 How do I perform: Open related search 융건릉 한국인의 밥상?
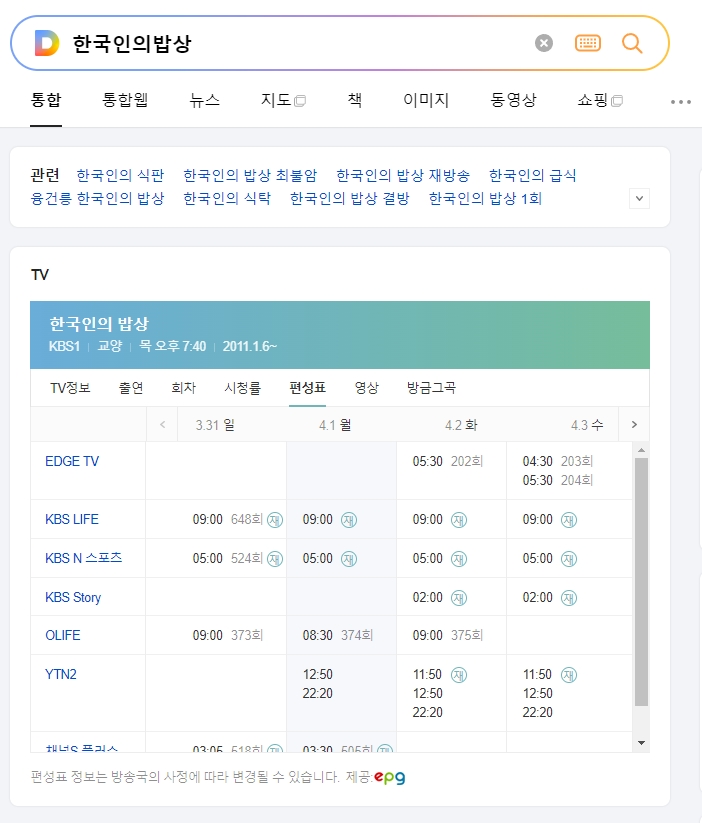tap(98, 198)
